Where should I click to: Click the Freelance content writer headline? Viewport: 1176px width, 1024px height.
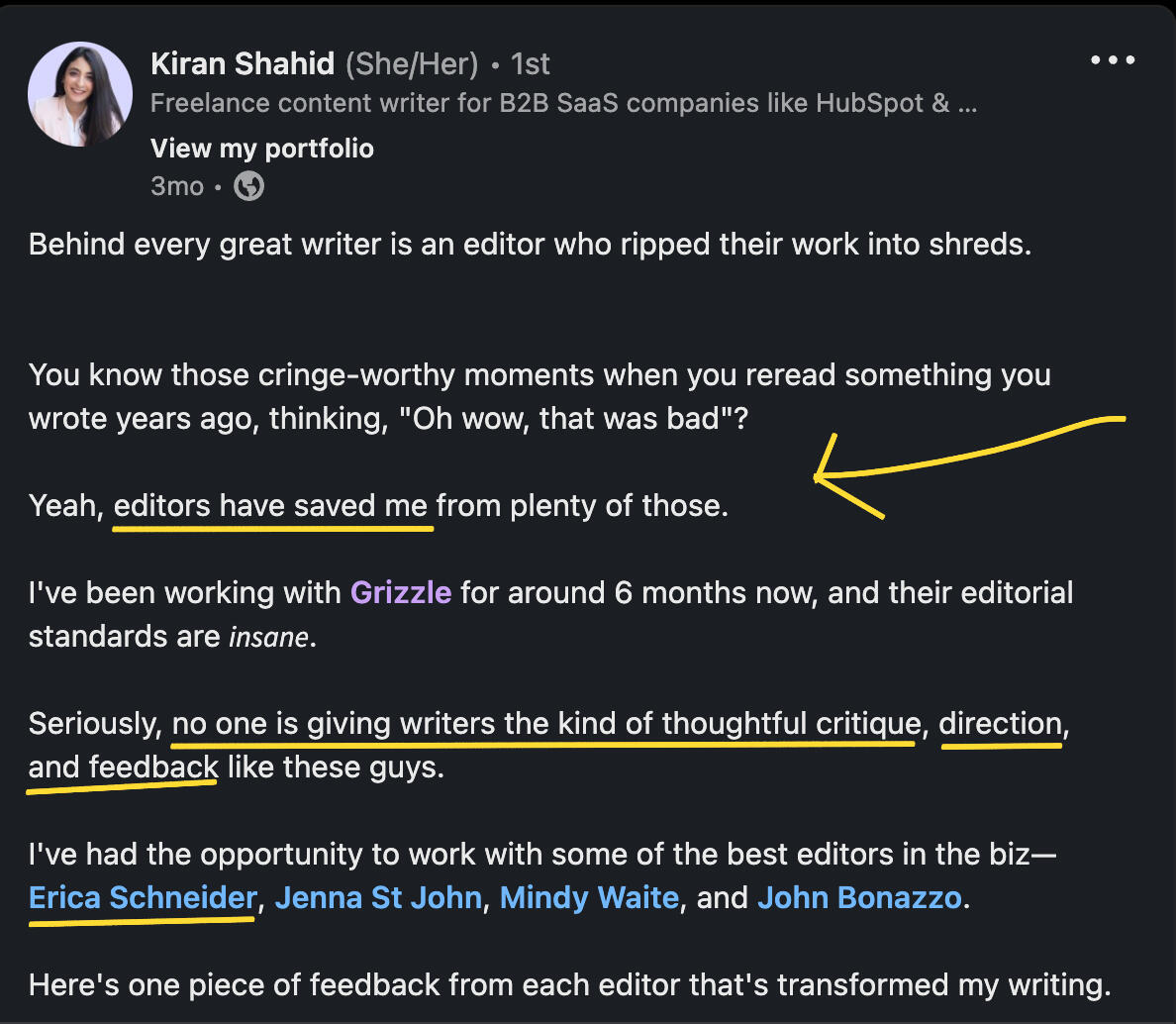tap(562, 104)
